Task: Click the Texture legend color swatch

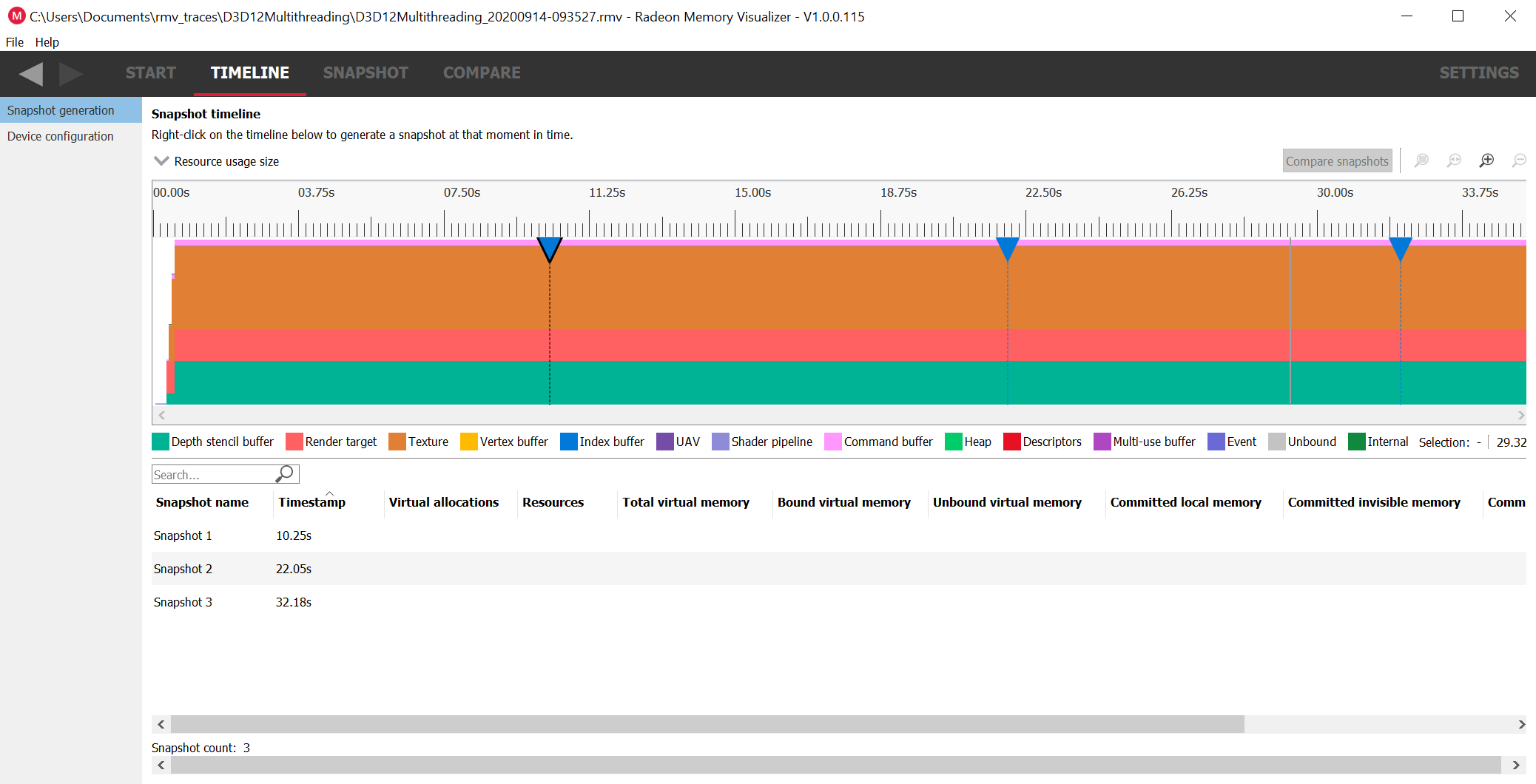Action: pyautogui.click(x=397, y=442)
